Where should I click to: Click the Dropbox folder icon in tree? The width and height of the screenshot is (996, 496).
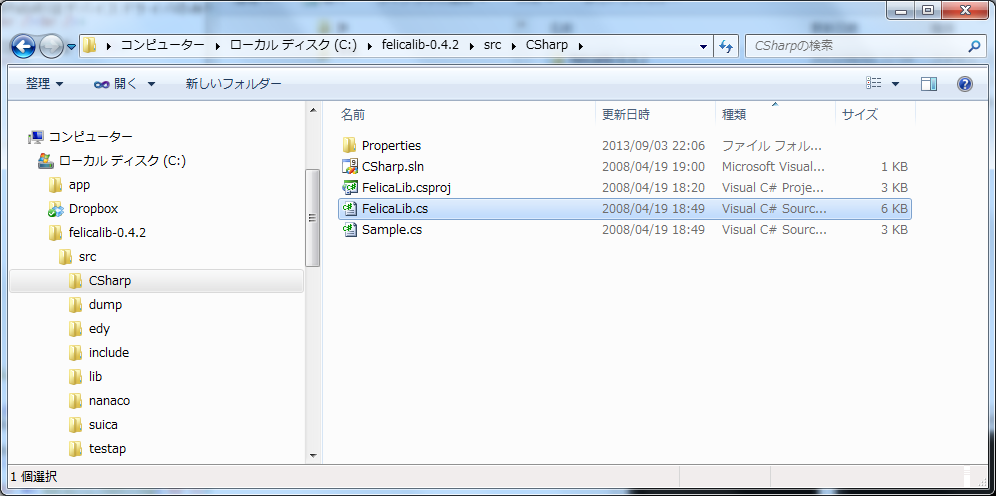pos(56,209)
